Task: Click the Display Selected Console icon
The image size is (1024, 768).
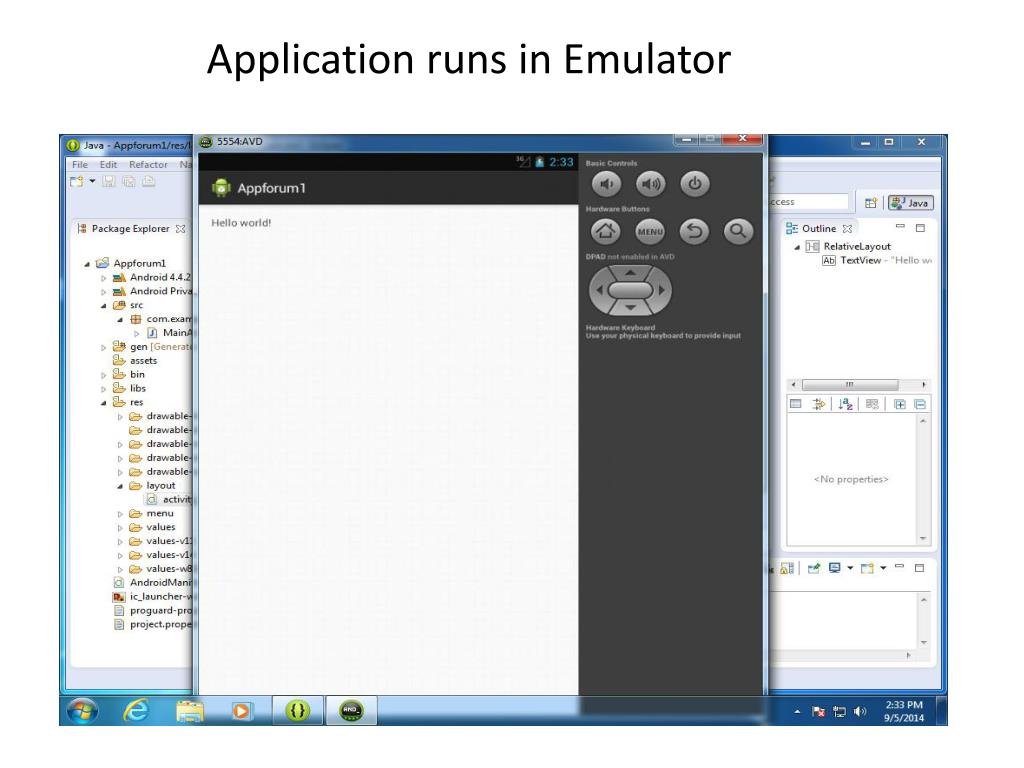Action: tap(834, 568)
